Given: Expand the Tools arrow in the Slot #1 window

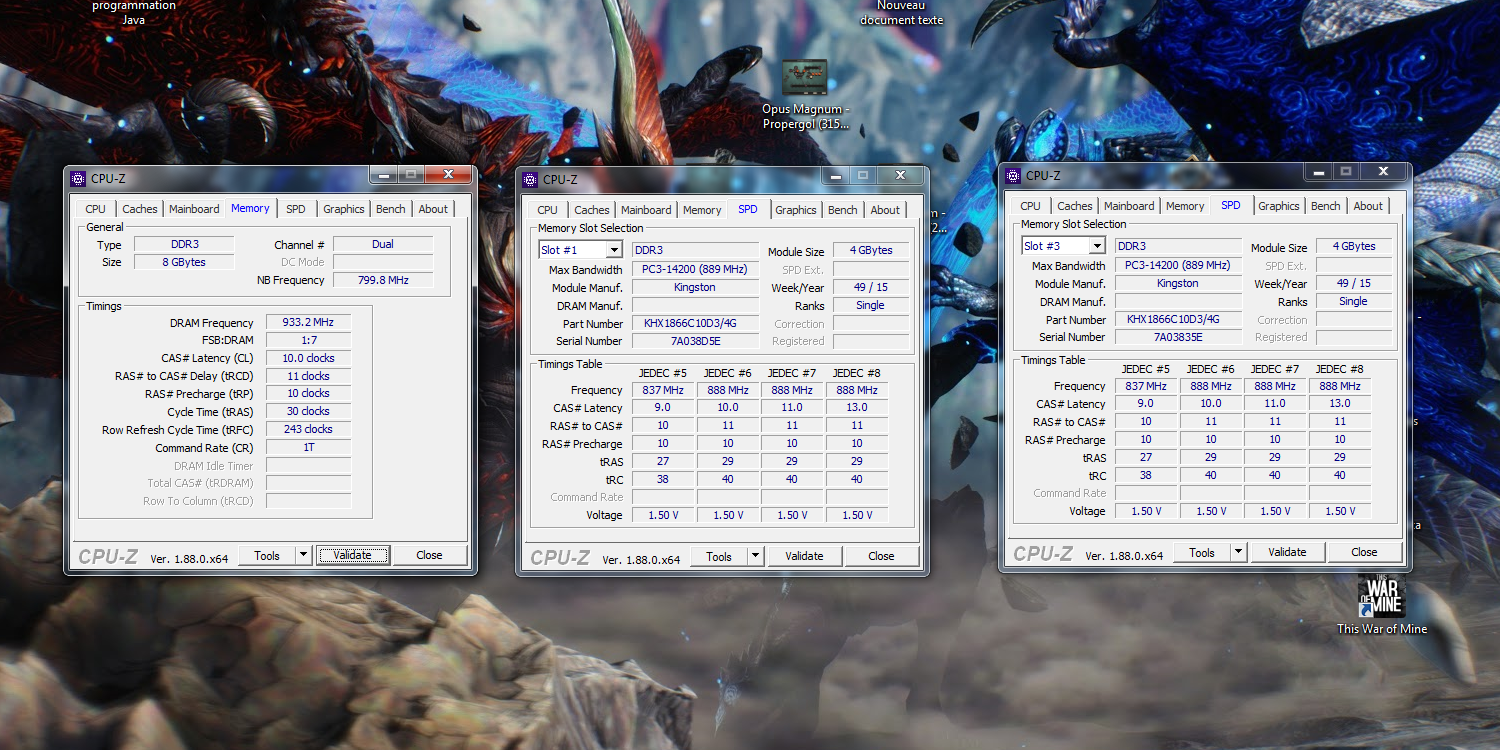Looking at the screenshot, I should point(756,557).
